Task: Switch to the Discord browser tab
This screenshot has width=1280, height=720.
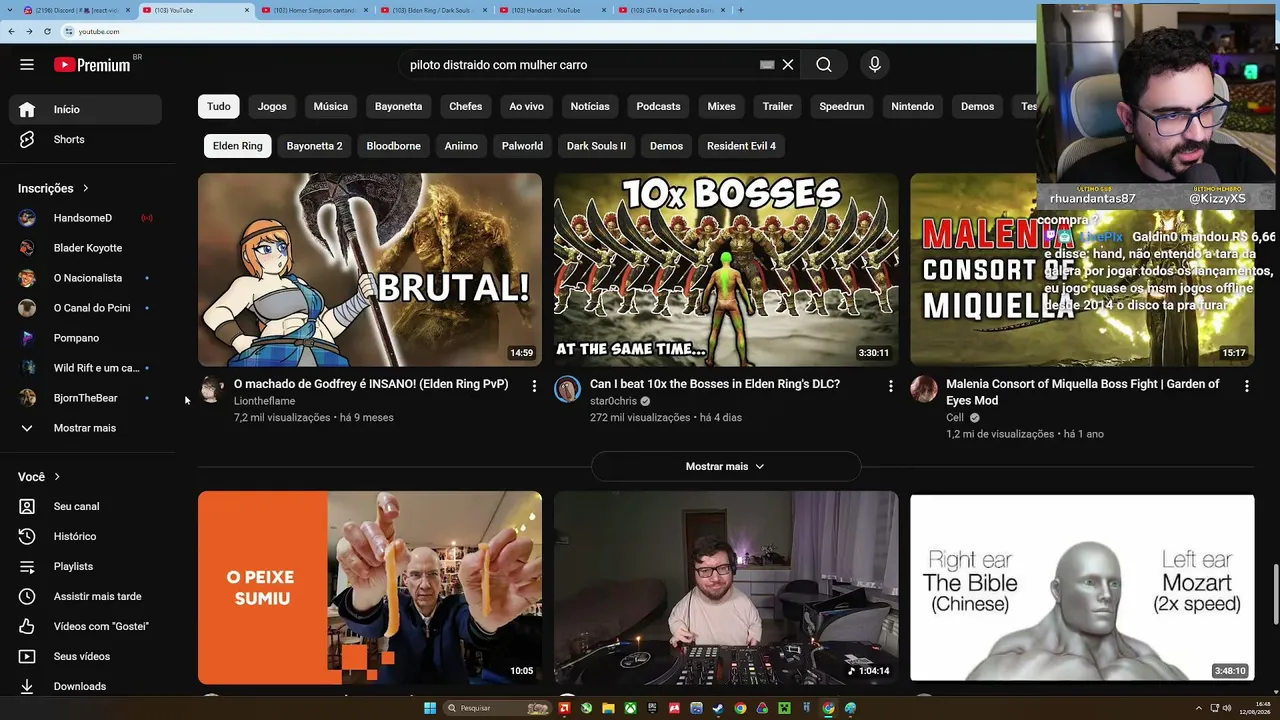Action: [x=75, y=10]
